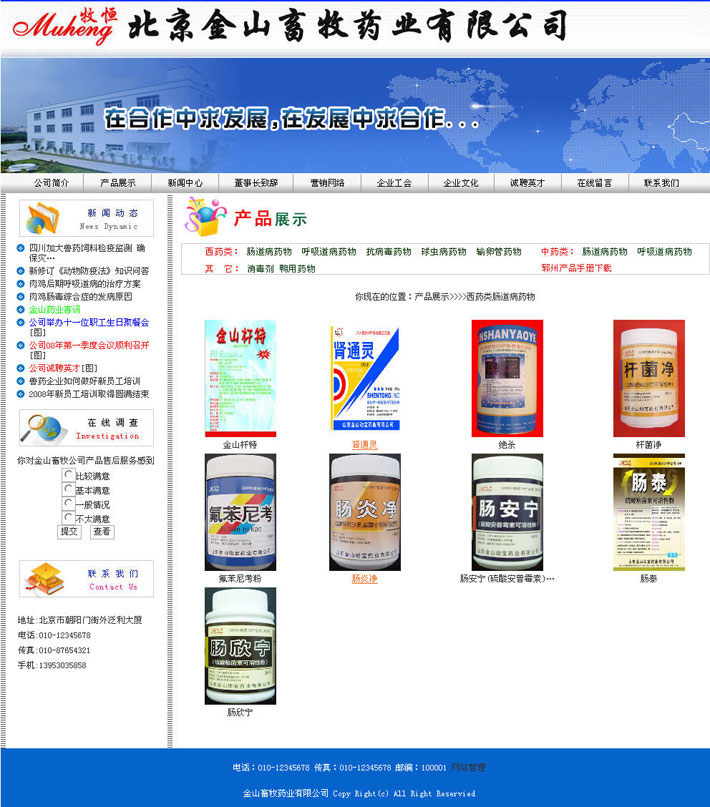Image resolution: width=710 pixels, height=807 pixels.
Task: Open 中药类 肠道病药物 category link
Action: [x=605, y=252]
